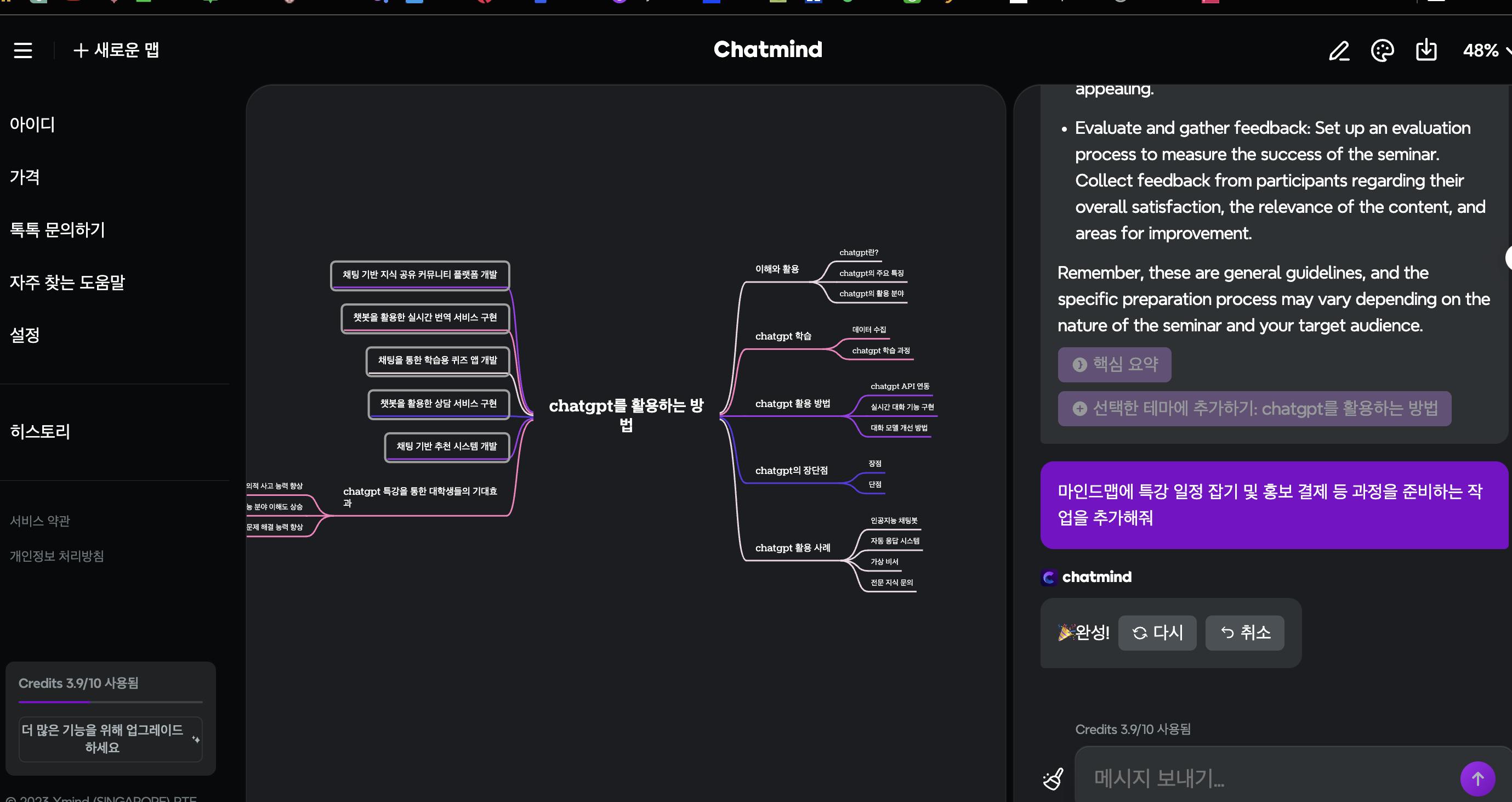
Task: Select the chatgpt란? leaf node
Action: point(858,252)
